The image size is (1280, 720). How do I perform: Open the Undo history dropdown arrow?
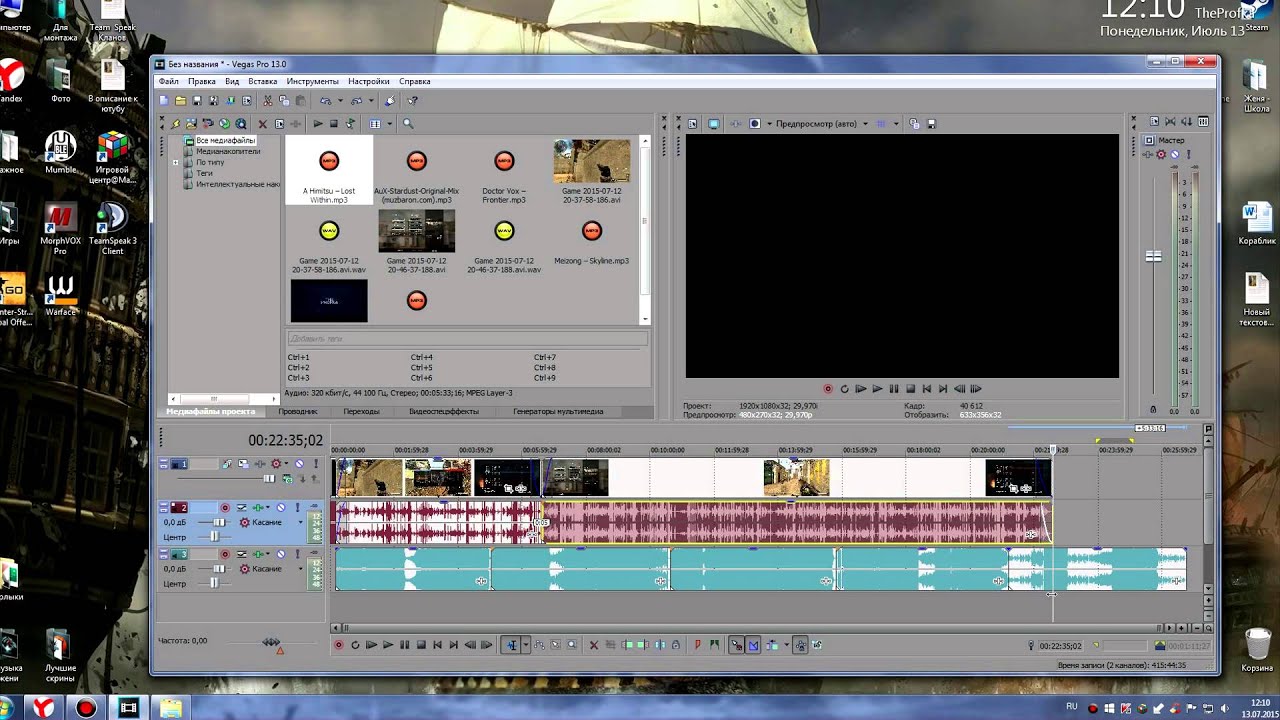click(340, 101)
